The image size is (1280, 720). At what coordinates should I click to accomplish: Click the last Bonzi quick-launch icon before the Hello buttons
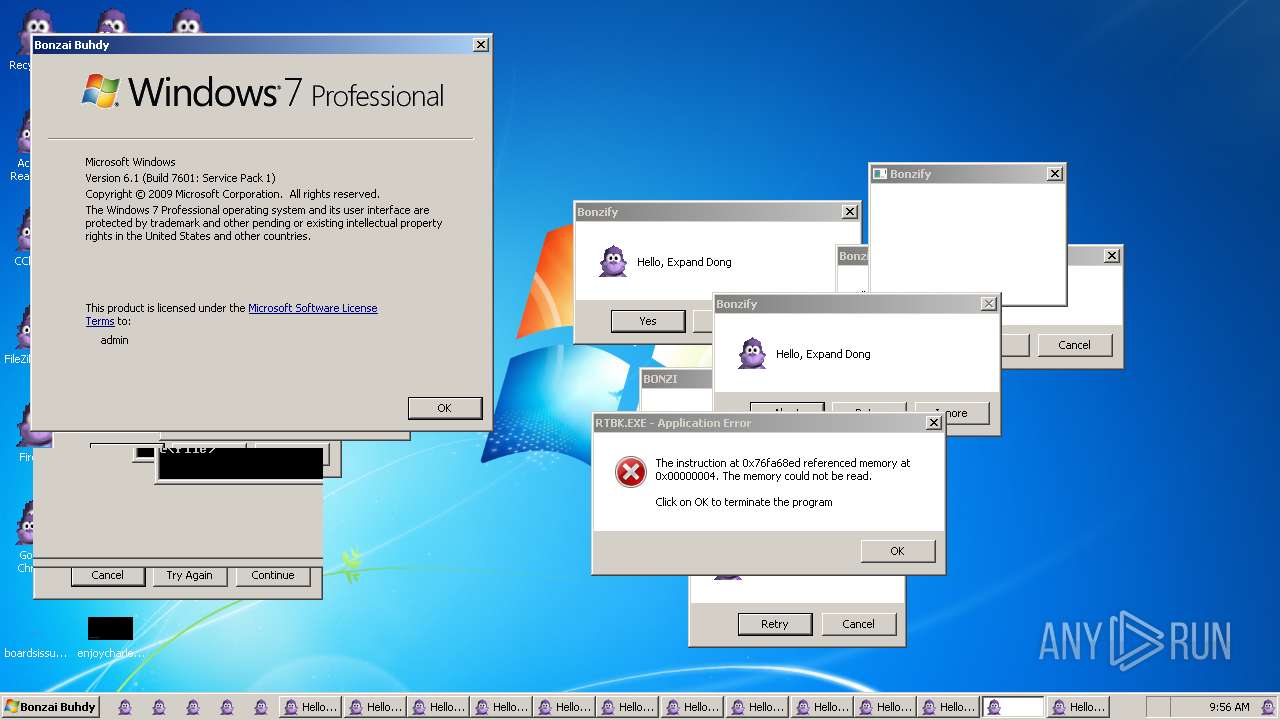coord(261,707)
